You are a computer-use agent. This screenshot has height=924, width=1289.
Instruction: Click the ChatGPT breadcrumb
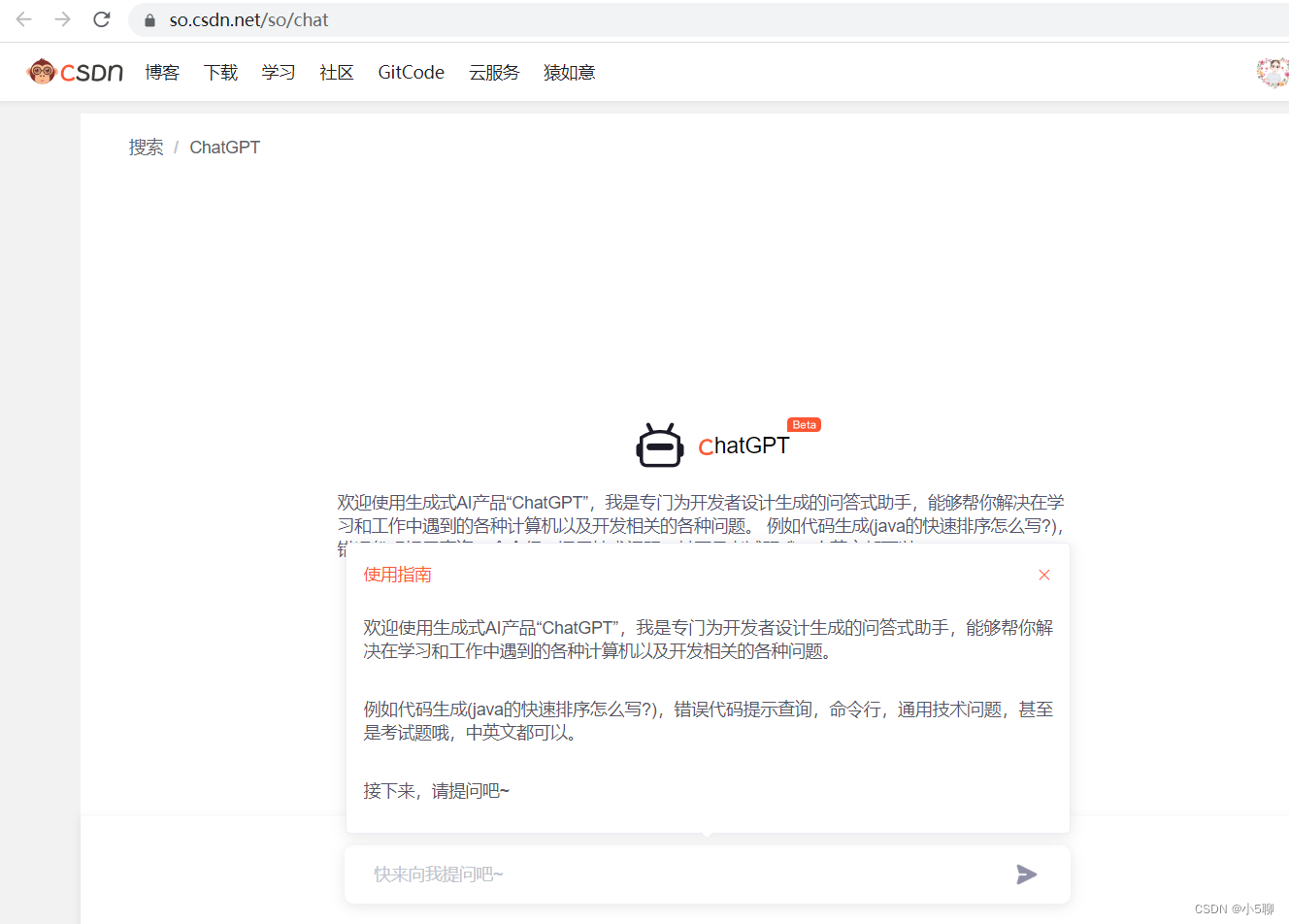(x=224, y=148)
